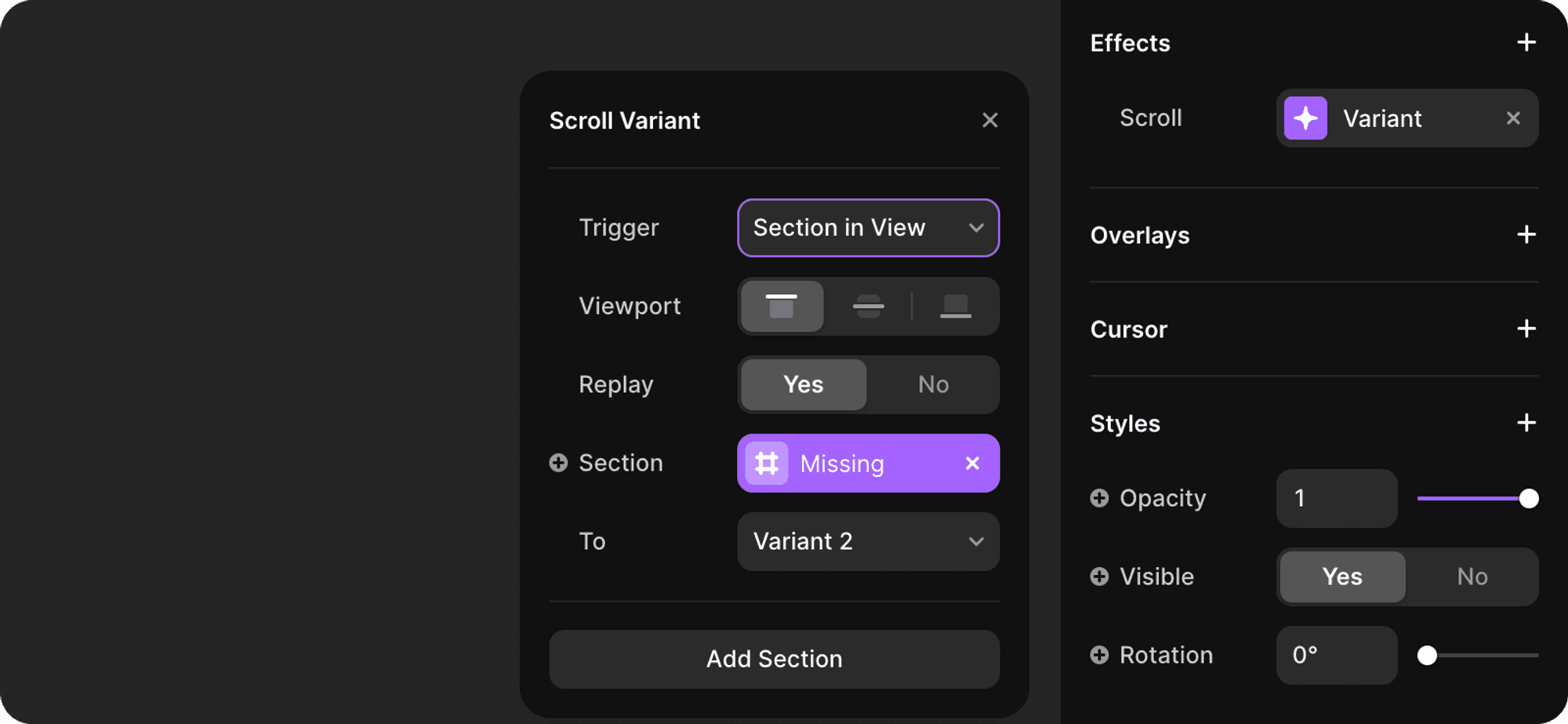The image size is (1568, 724).
Task: Add a Cursor with plus icon
Action: [1526, 329]
